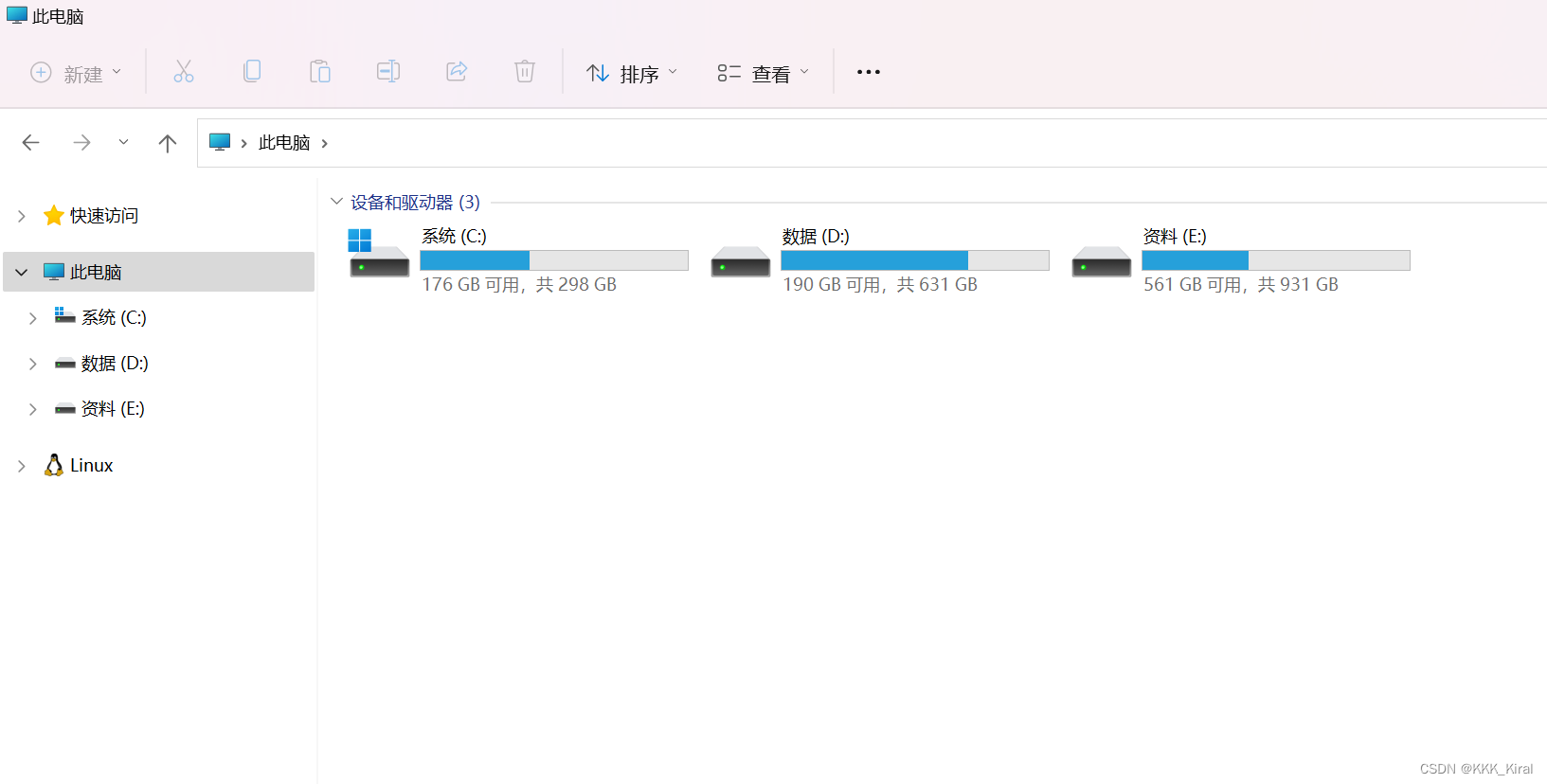The image size is (1547, 784).
Task: Expand 系统 (C:) in sidebar tree
Action: pyautogui.click(x=33, y=318)
